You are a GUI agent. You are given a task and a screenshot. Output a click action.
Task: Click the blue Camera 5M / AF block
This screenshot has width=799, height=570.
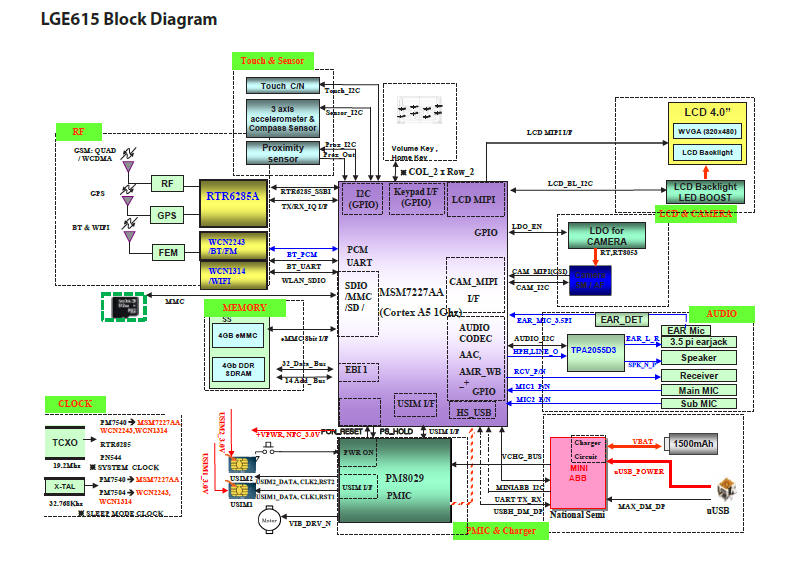pos(590,280)
